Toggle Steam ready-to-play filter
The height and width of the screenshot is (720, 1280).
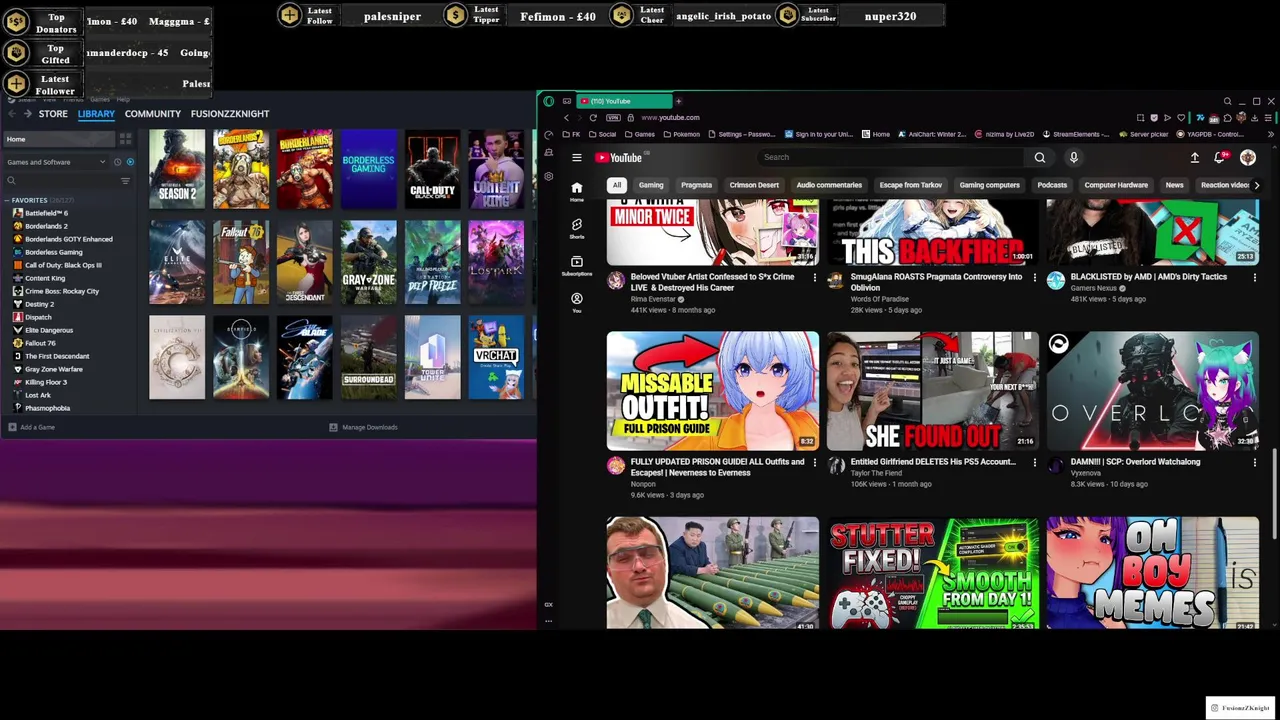pyautogui.click(x=129, y=162)
